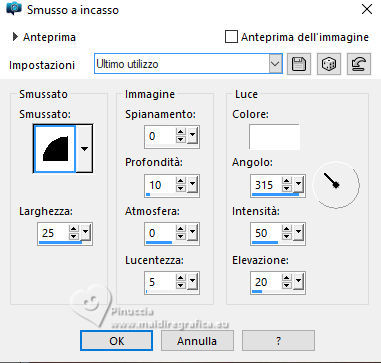Increase Larghezza value with up arrow
Screen dimensions: 381x363
[x=74, y=229]
